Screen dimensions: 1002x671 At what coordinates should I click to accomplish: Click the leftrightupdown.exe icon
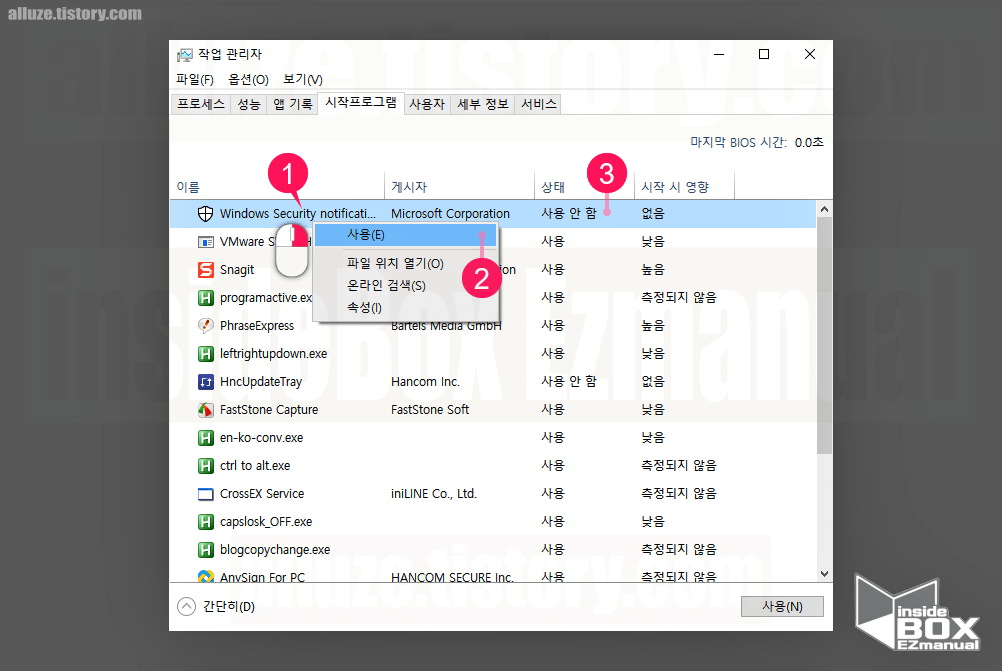[x=205, y=353]
